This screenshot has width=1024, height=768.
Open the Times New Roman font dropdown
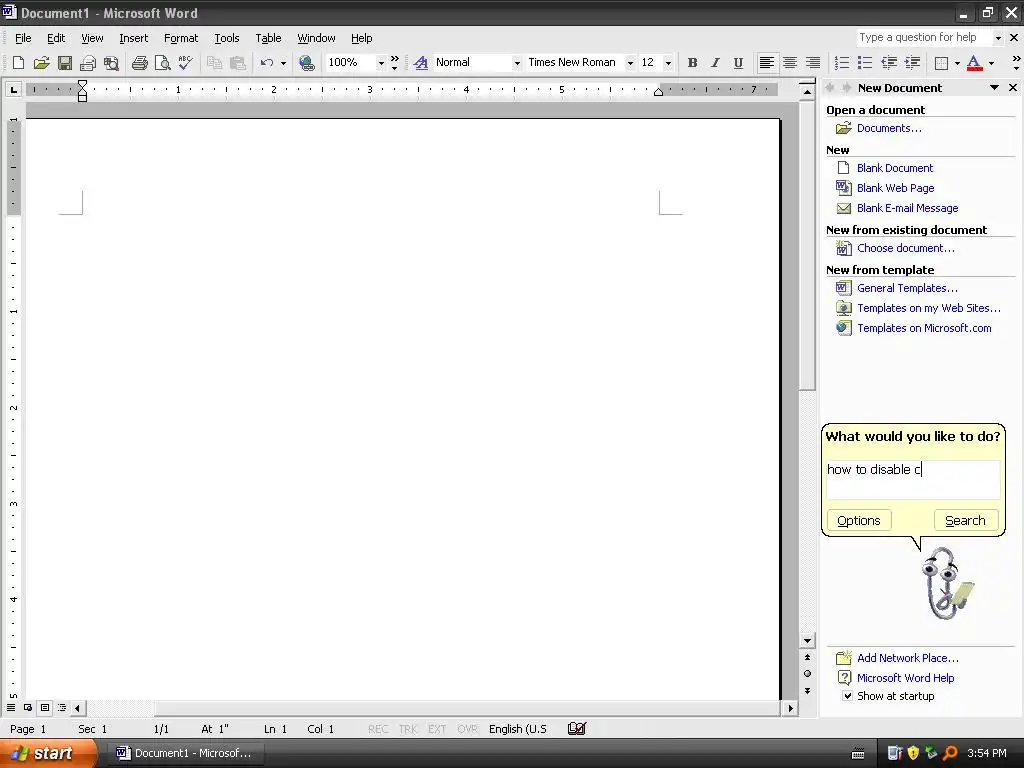pos(630,63)
